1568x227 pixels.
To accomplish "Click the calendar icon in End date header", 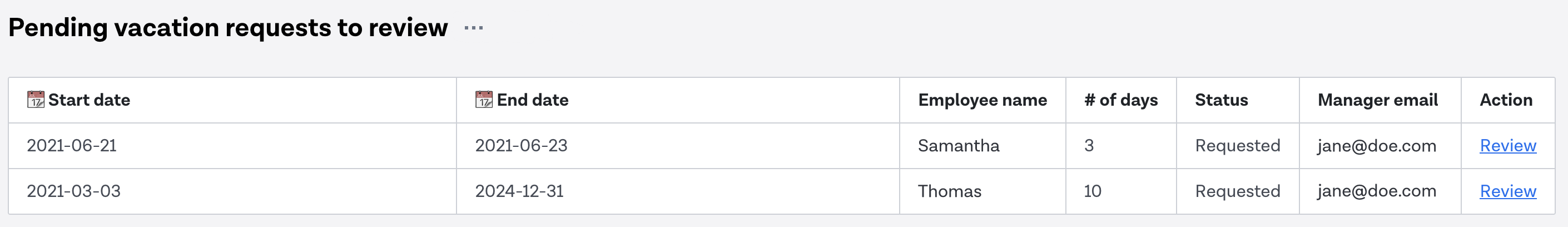I will point(484,100).
